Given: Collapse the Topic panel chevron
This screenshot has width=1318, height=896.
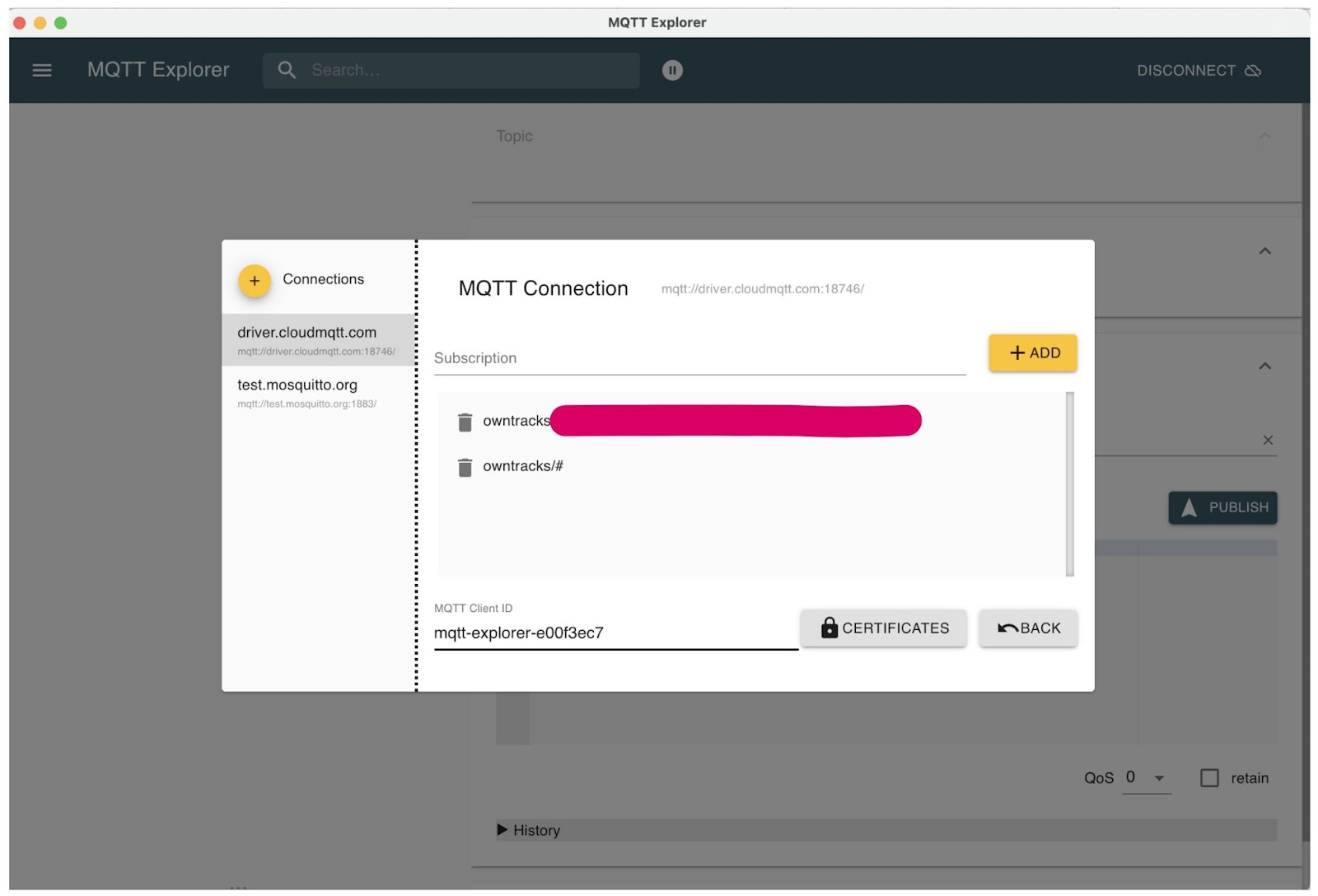Looking at the screenshot, I should click(1264, 136).
